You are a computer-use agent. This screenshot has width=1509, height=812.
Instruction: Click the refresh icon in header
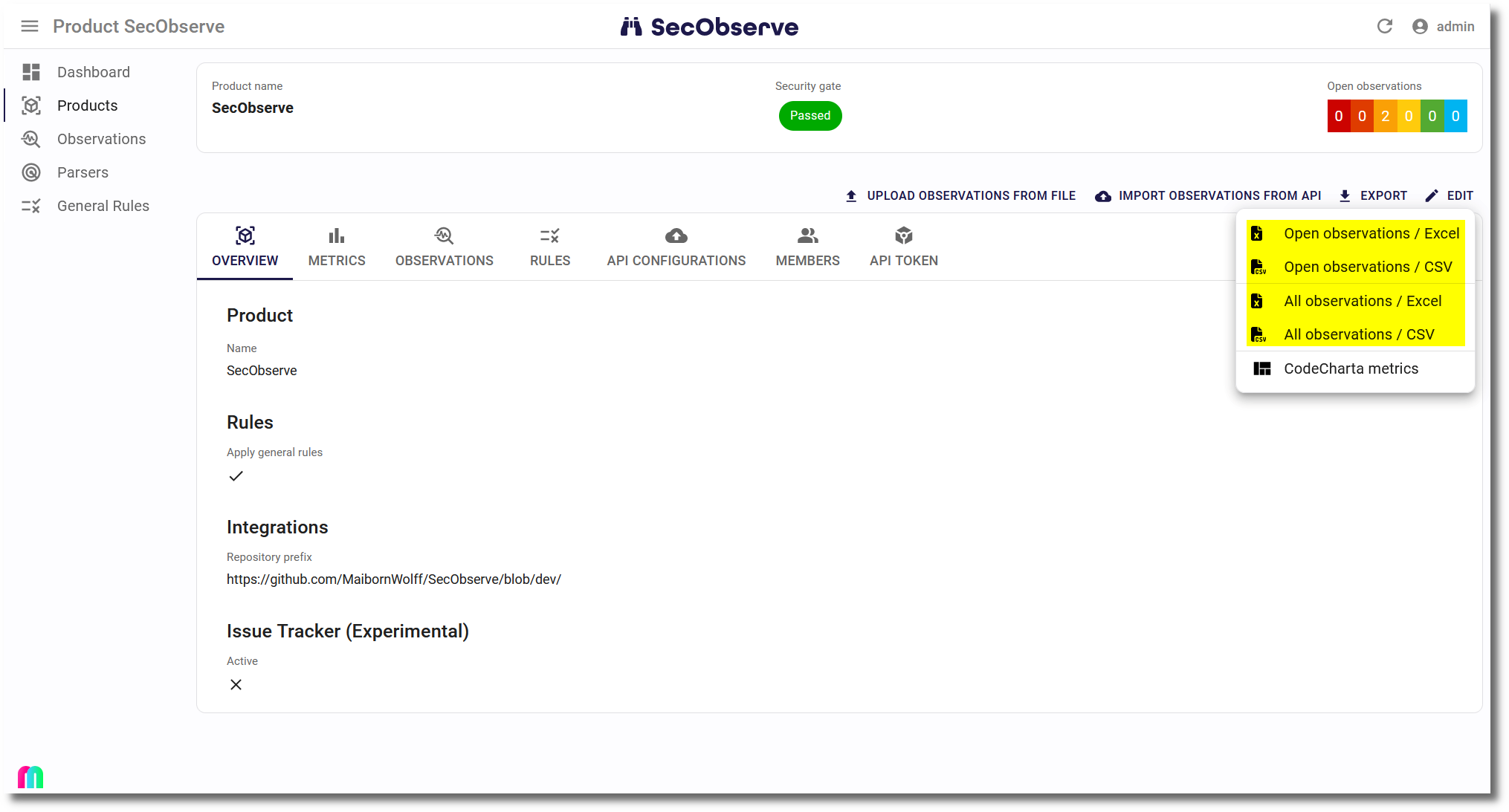pos(1384,27)
